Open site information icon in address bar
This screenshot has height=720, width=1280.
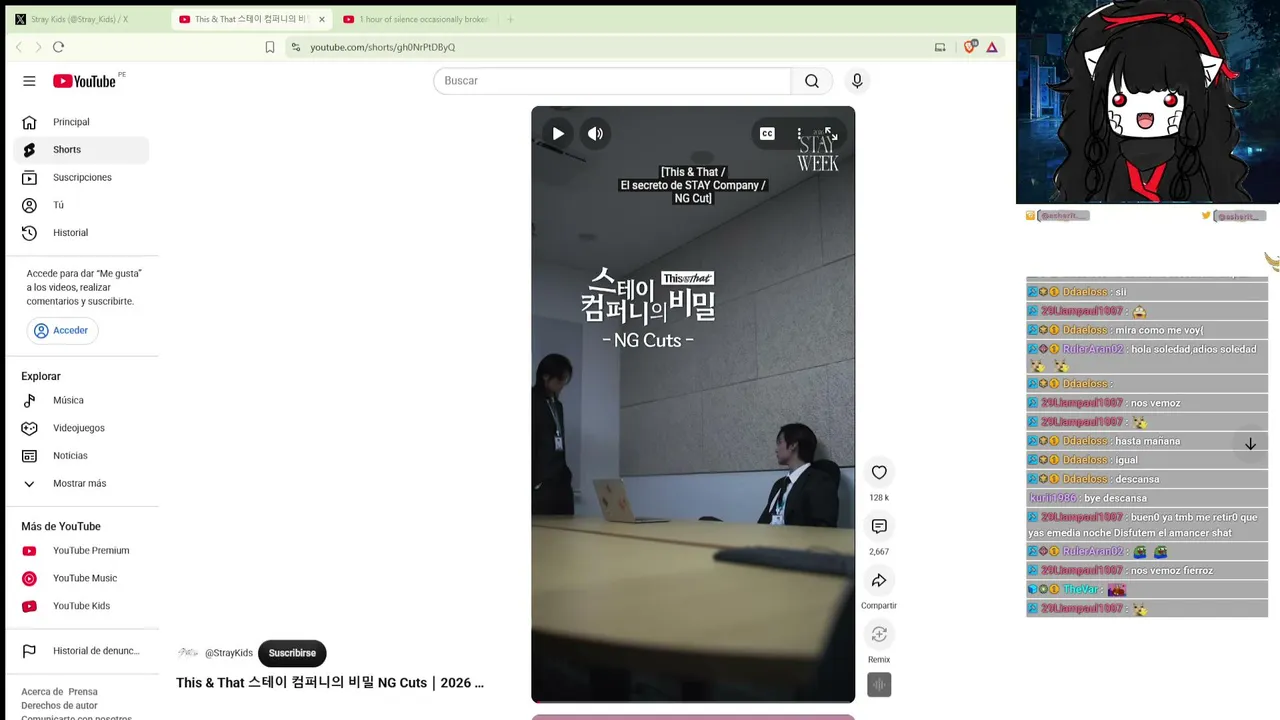pyautogui.click(x=295, y=47)
